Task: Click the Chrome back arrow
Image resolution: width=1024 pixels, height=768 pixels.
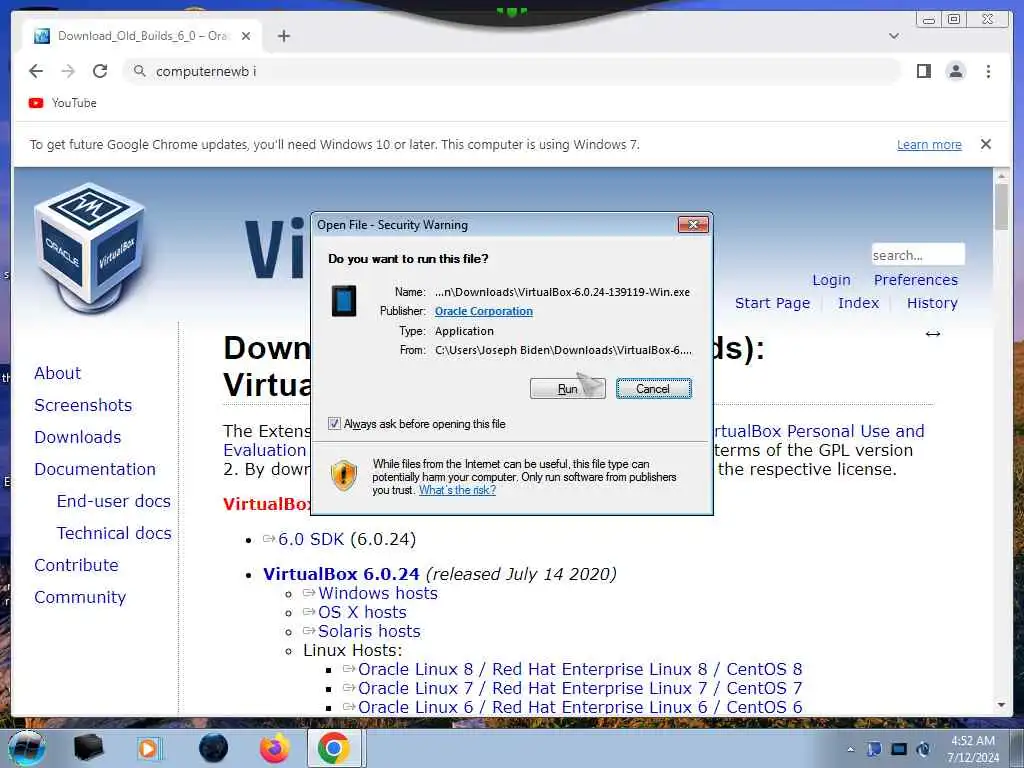Action: [36, 71]
